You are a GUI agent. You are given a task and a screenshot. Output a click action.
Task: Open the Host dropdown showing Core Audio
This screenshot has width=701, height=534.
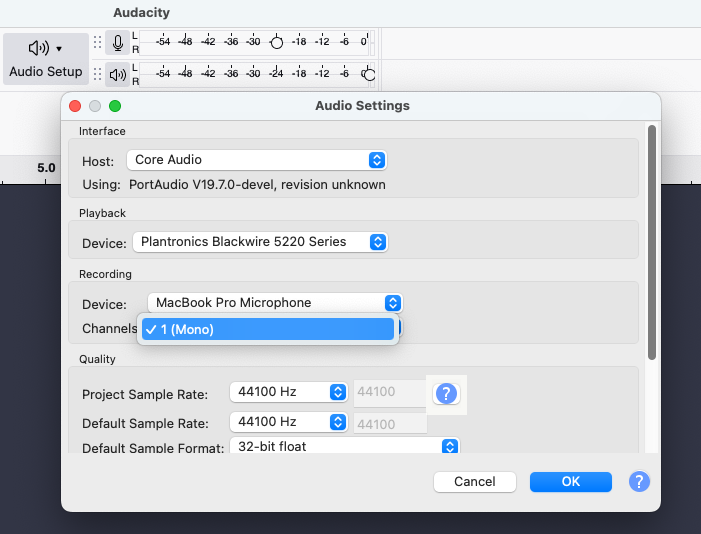pyautogui.click(x=257, y=160)
